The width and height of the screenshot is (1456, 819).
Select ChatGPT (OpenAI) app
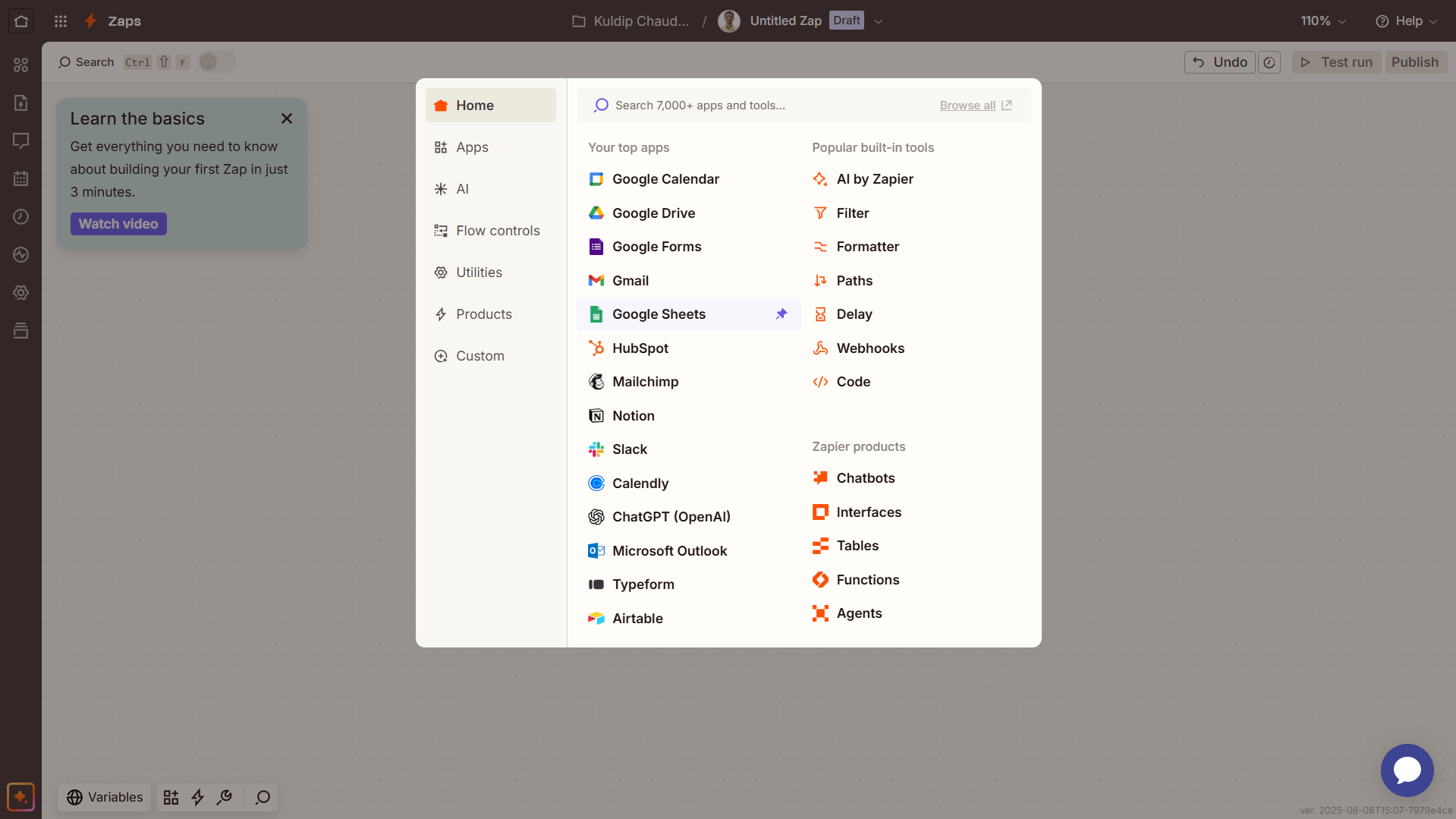pyautogui.click(x=688, y=517)
